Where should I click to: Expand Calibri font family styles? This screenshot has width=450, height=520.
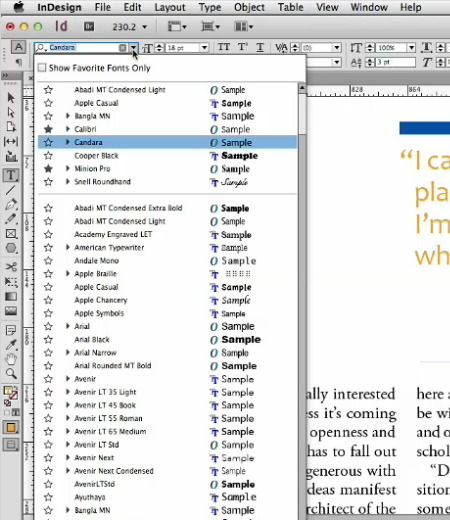[x=68, y=129]
